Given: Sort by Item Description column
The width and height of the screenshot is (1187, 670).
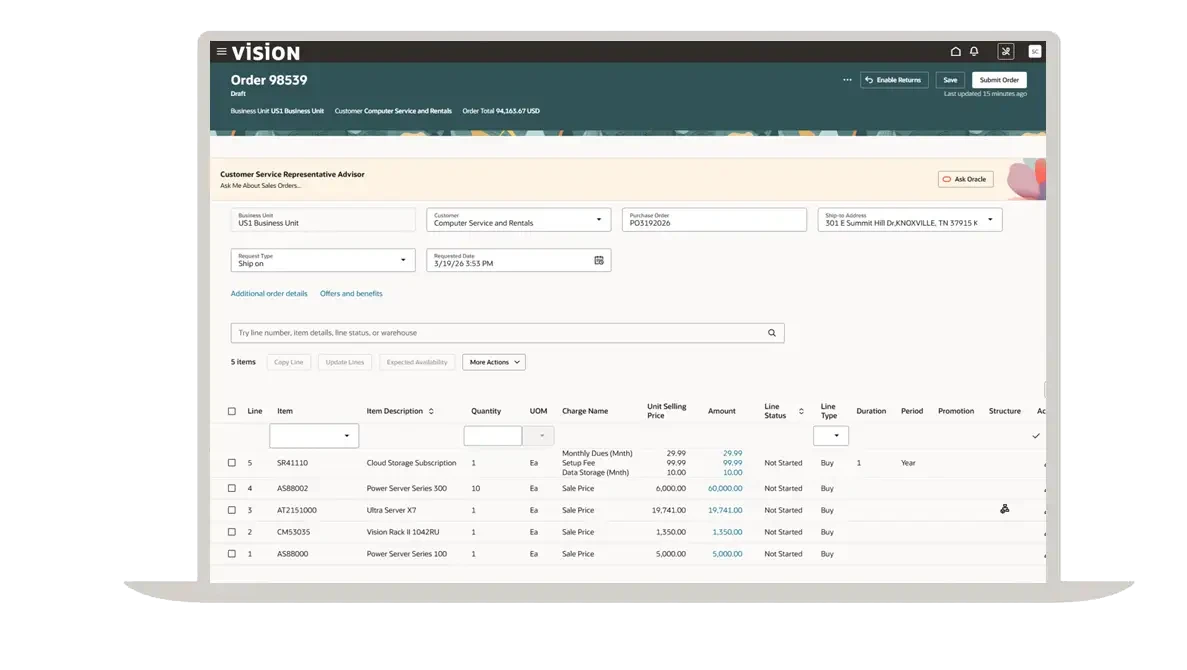Looking at the screenshot, I should click(431, 411).
